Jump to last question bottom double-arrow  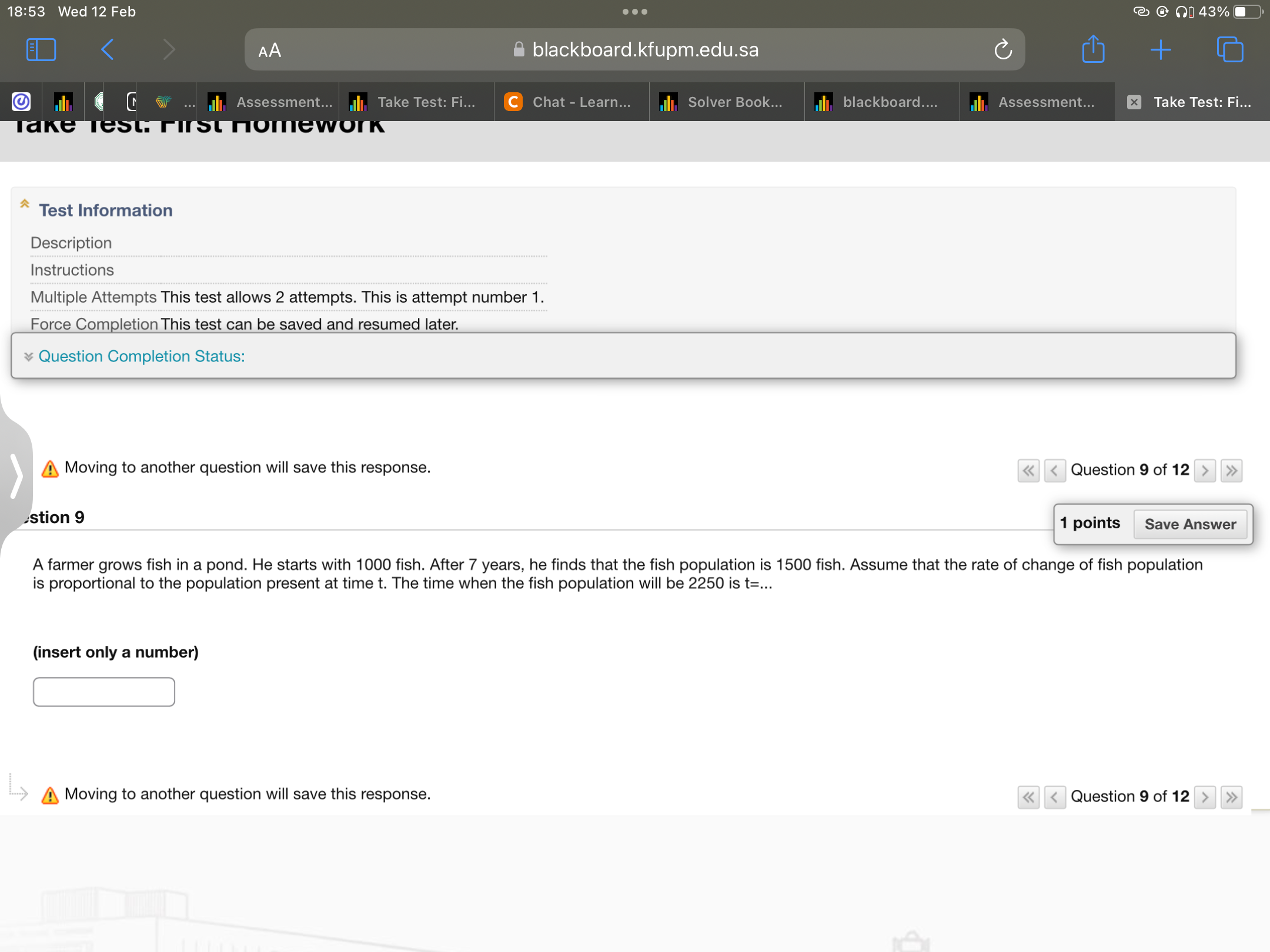(1231, 797)
